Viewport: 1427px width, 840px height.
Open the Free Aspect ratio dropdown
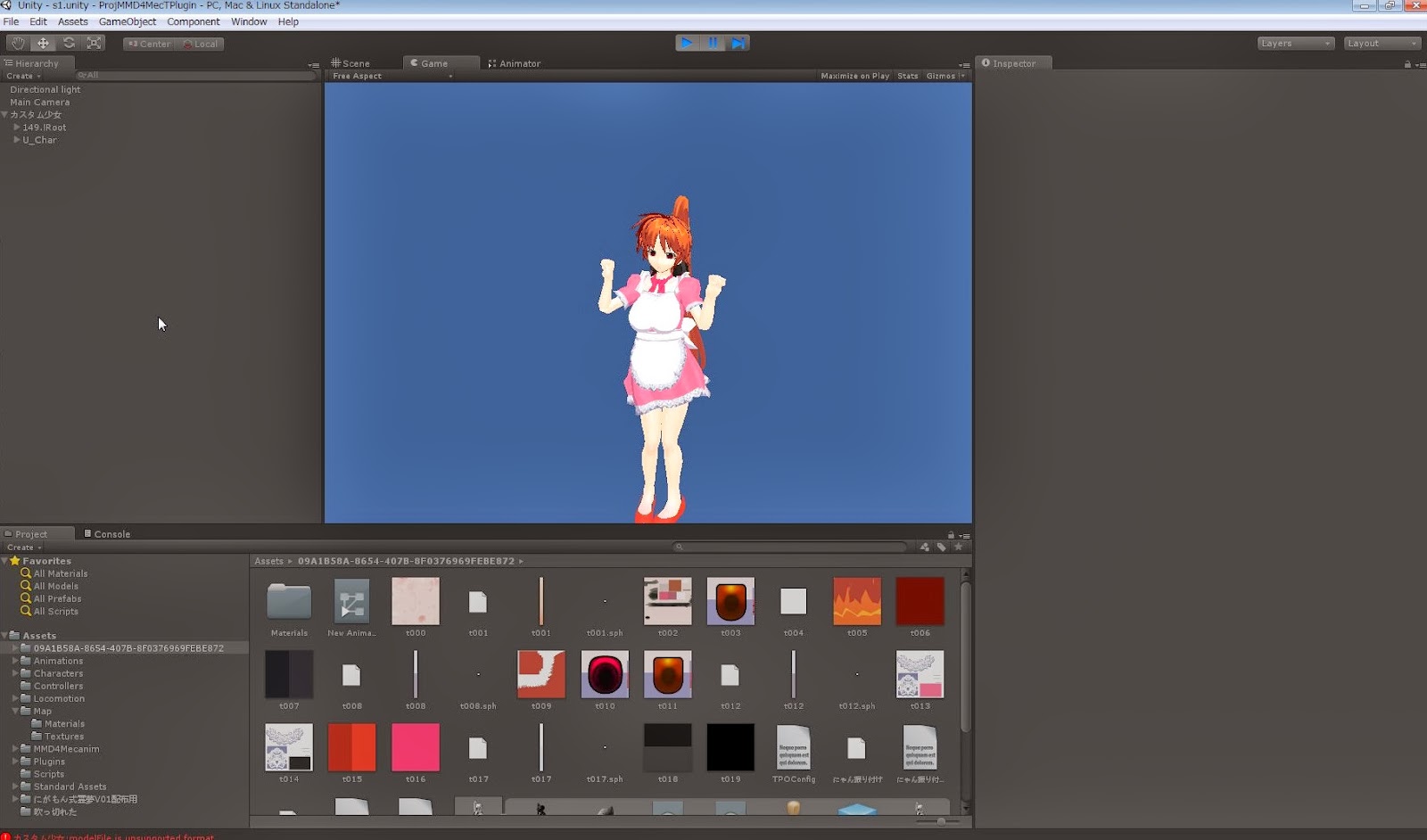(x=392, y=76)
